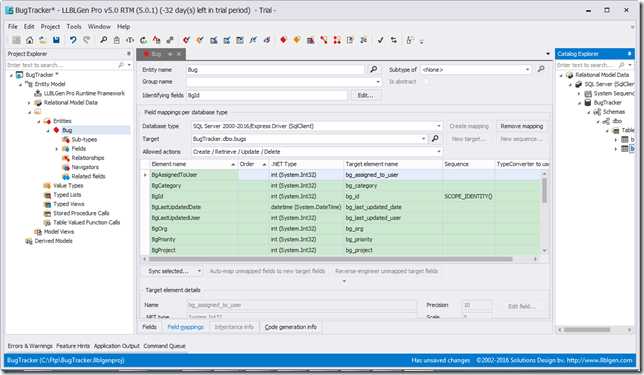The image size is (644, 375).
Task: Click the magnifier beside the Entity name field
Action: pos(373,69)
